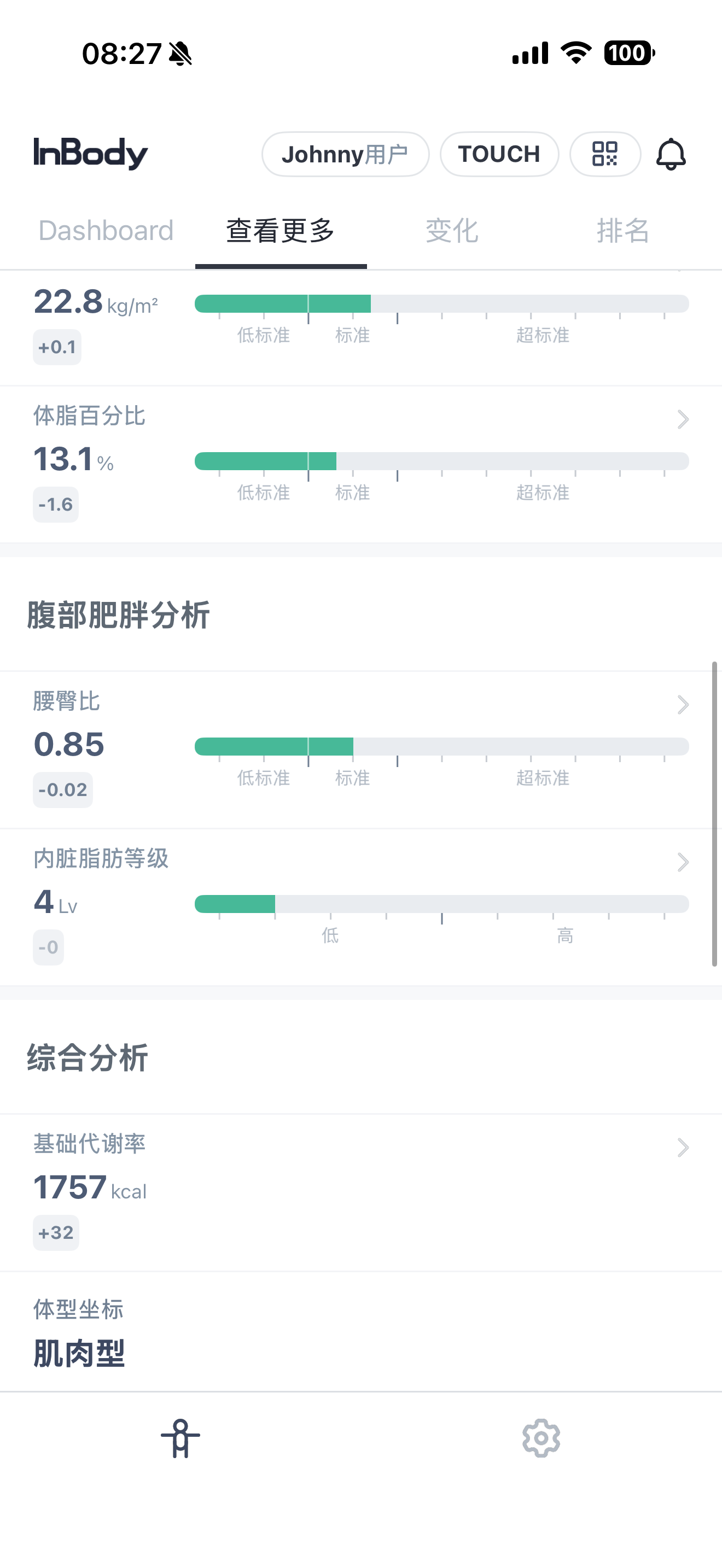Tap the InBody logo
The image size is (722, 1568).
coord(91,153)
